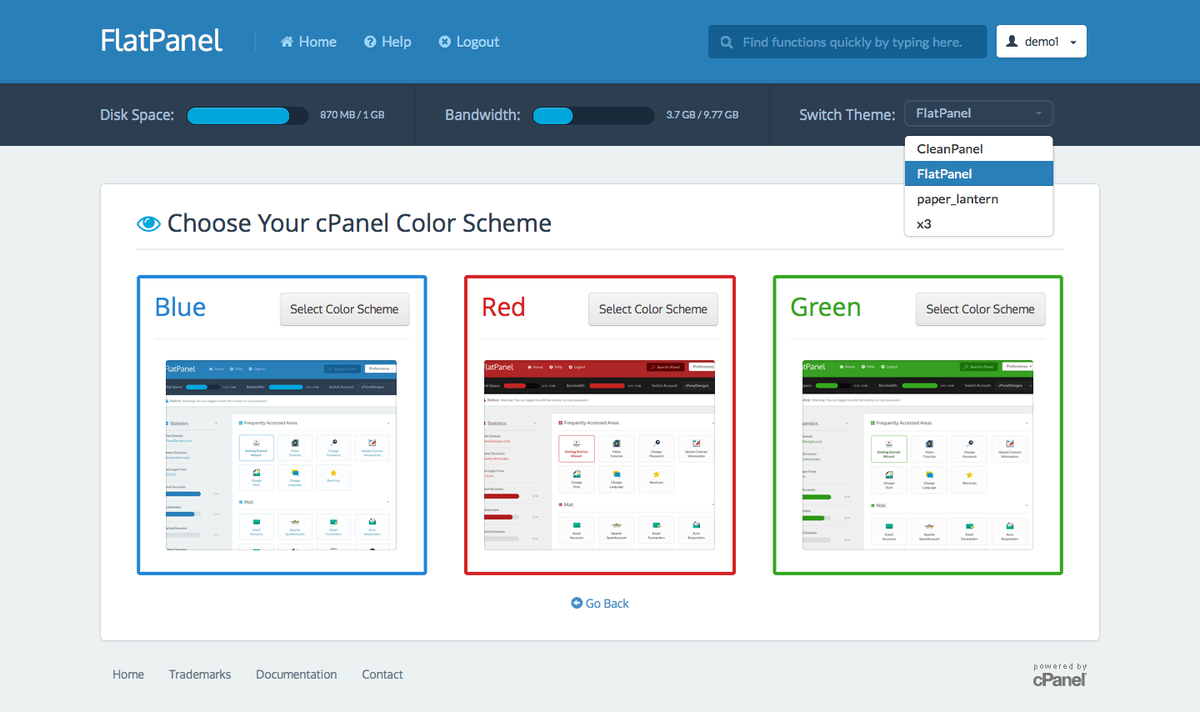Choose CleanPanel from theme list
Viewport: 1200px width, 712px height.
pos(978,149)
